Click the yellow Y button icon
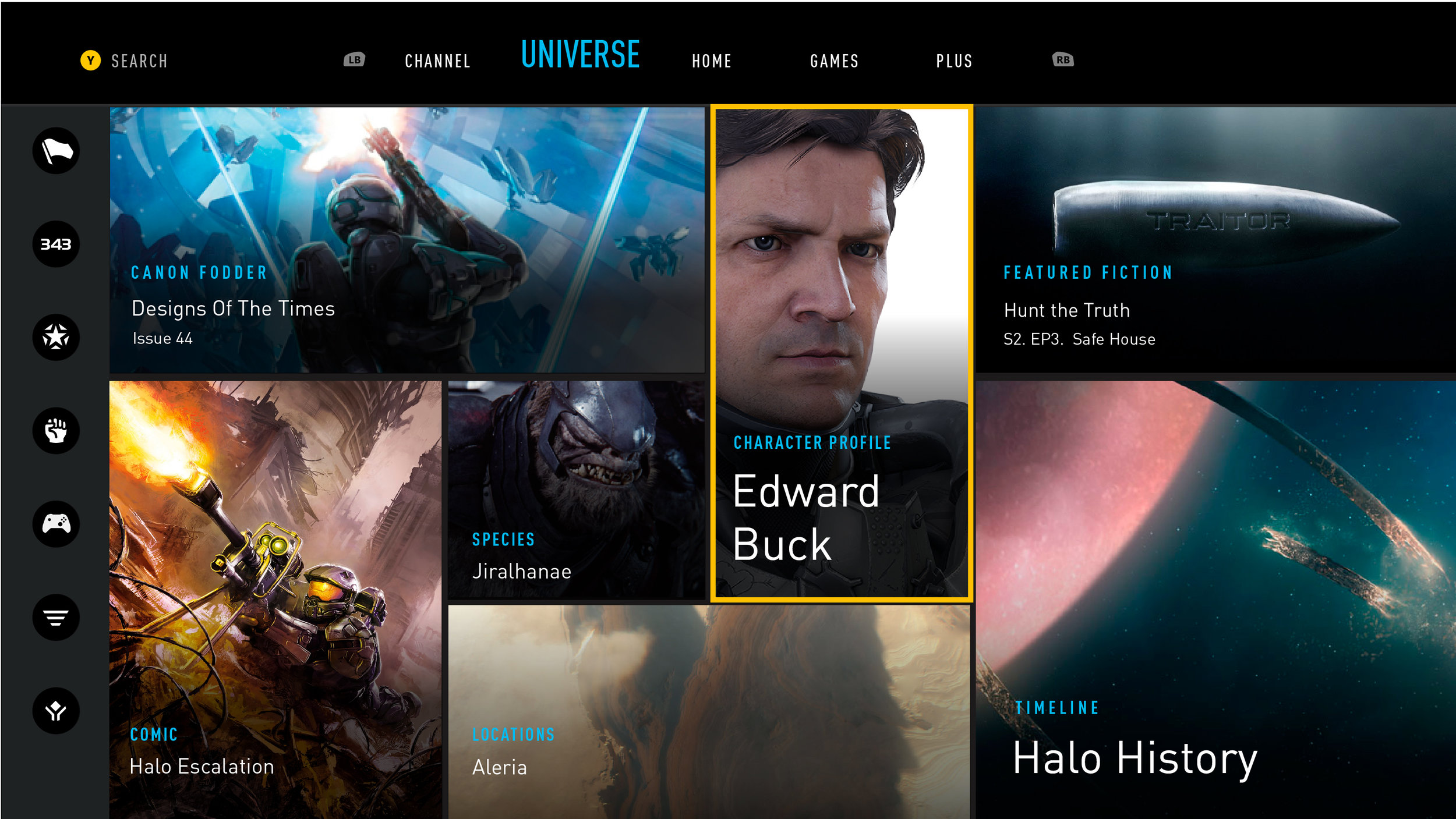The height and width of the screenshot is (819, 1456). pyautogui.click(x=90, y=60)
